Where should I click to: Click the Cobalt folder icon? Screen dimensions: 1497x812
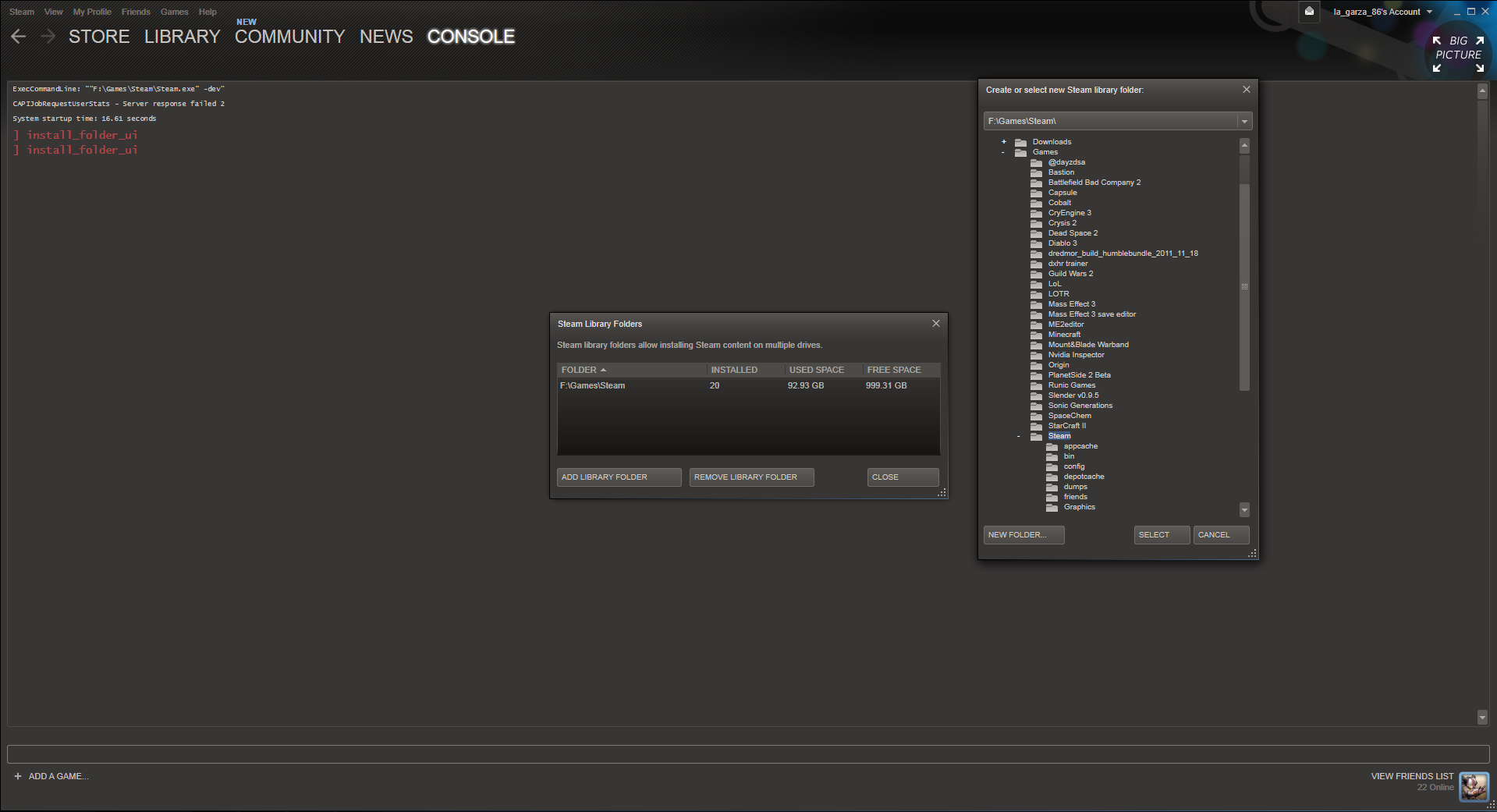pyautogui.click(x=1036, y=203)
